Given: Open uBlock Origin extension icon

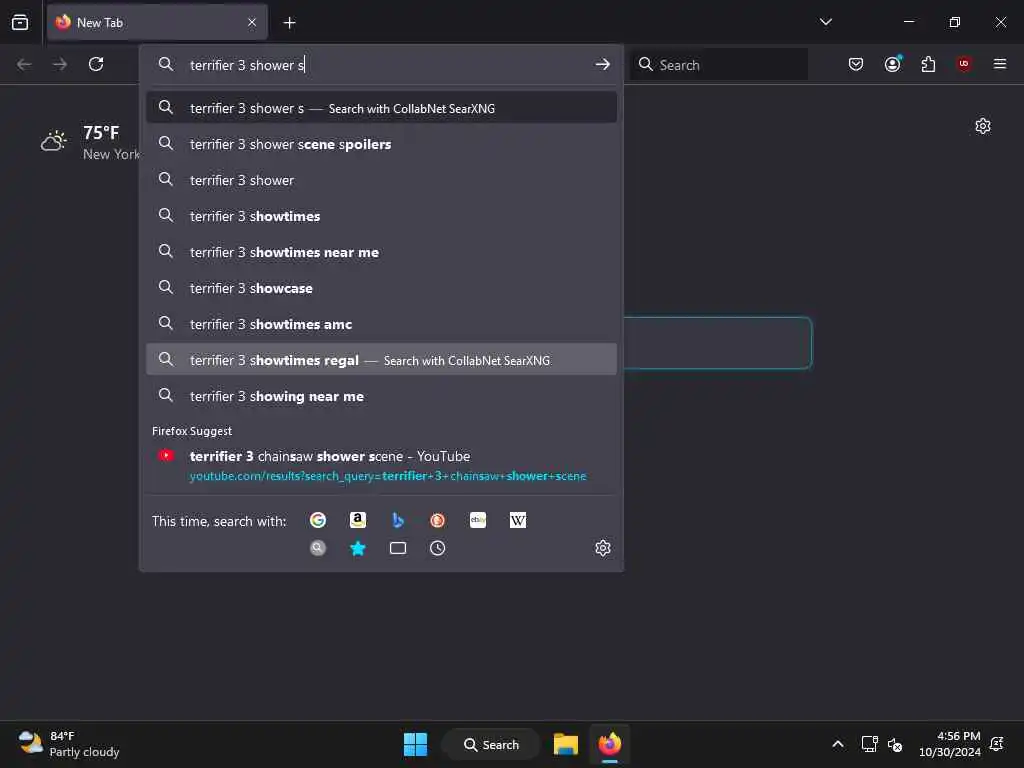Looking at the screenshot, I should [964, 64].
